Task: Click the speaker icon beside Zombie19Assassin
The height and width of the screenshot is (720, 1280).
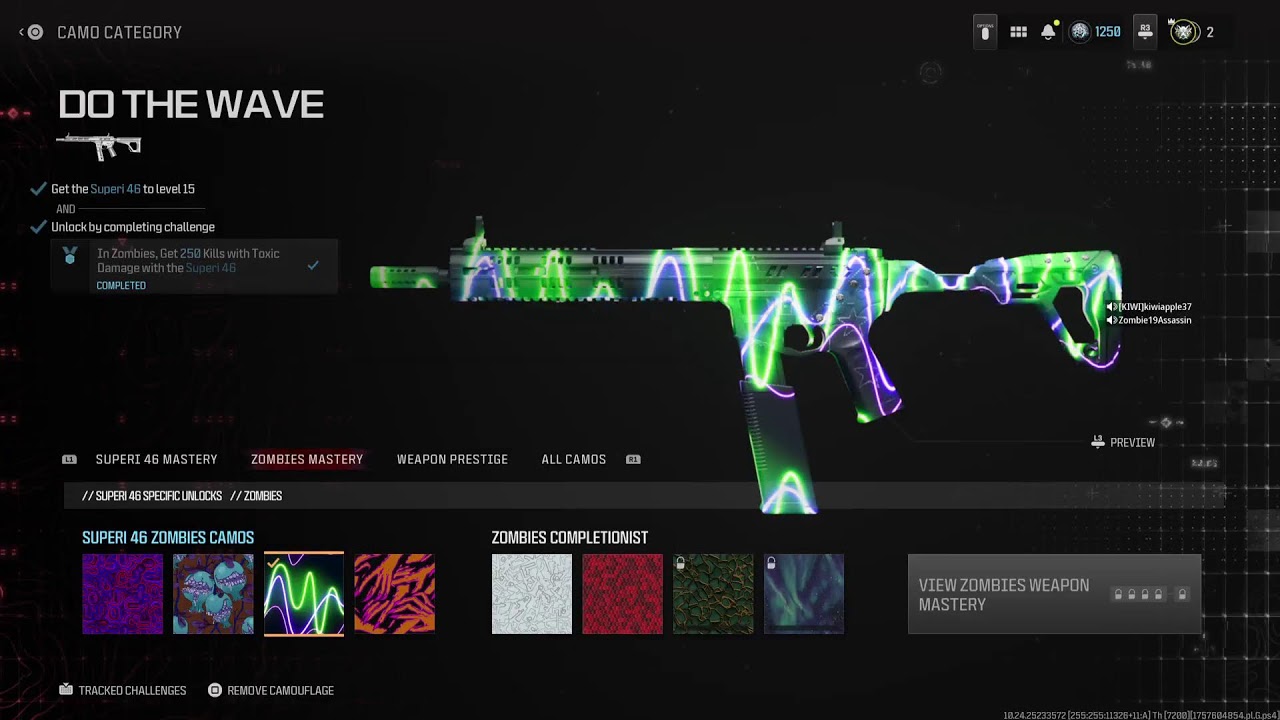Action: pyautogui.click(x=1111, y=320)
